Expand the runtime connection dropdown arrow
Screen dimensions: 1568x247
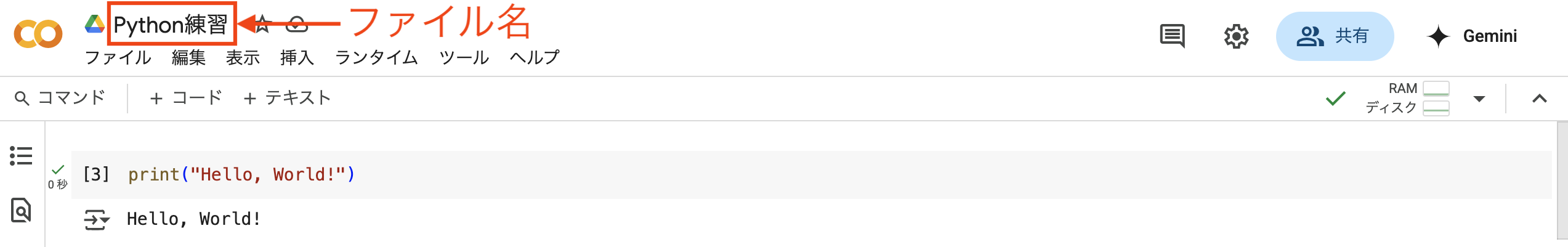coord(1479,99)
